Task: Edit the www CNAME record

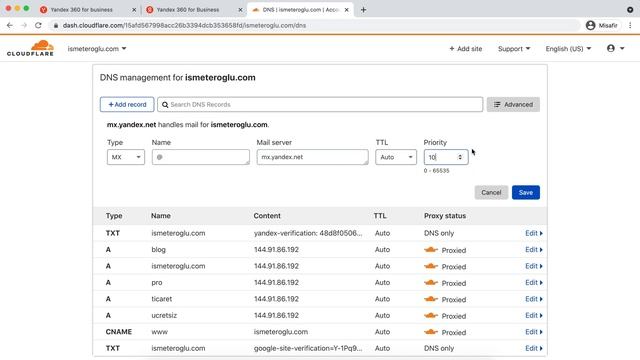Action: (533, 332)
